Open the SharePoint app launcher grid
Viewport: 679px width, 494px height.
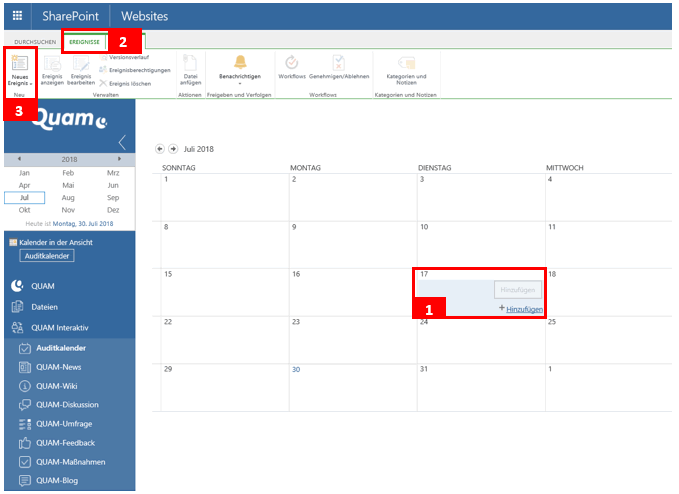pos(17,16)
